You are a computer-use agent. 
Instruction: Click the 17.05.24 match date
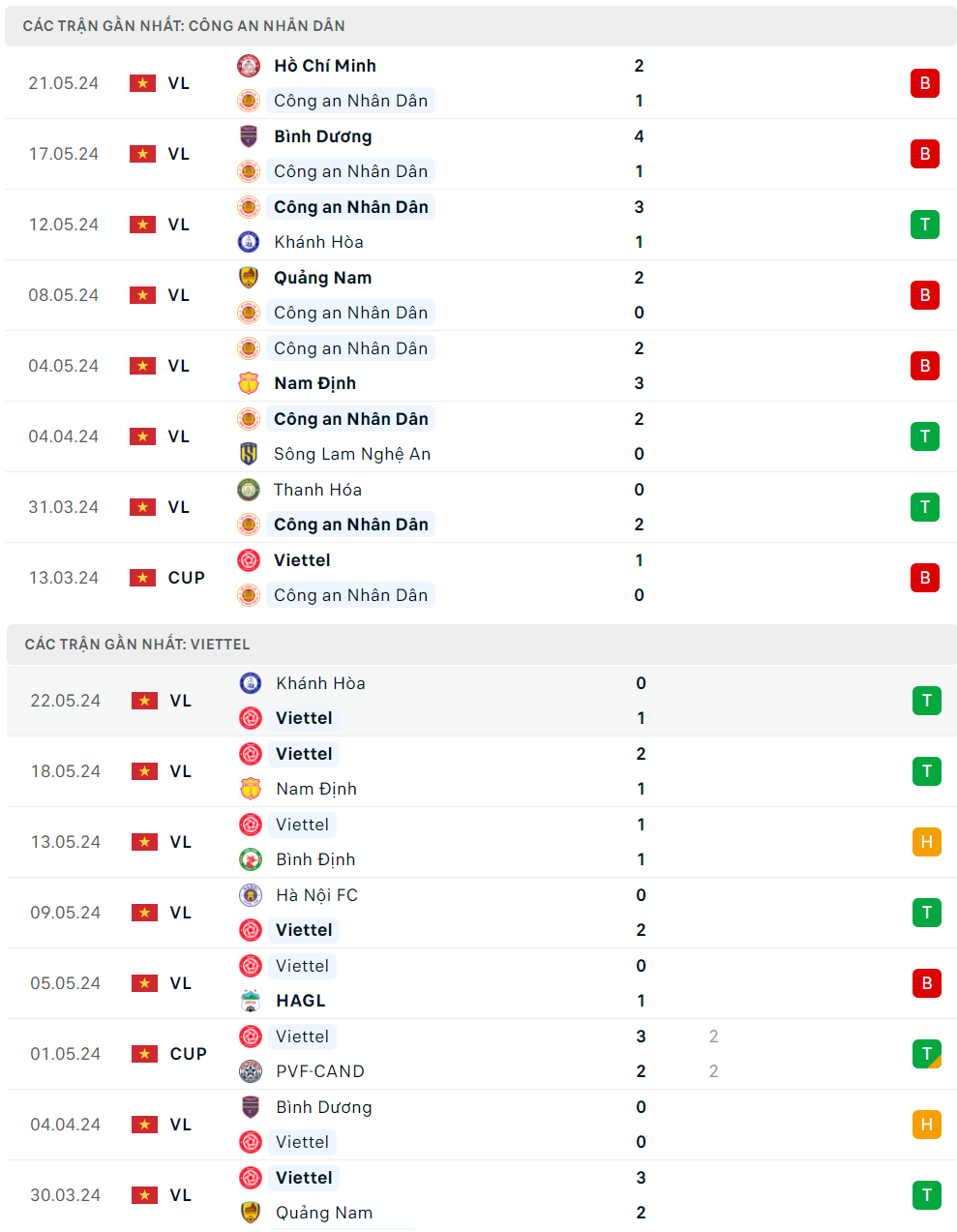[x=64, y=154]
